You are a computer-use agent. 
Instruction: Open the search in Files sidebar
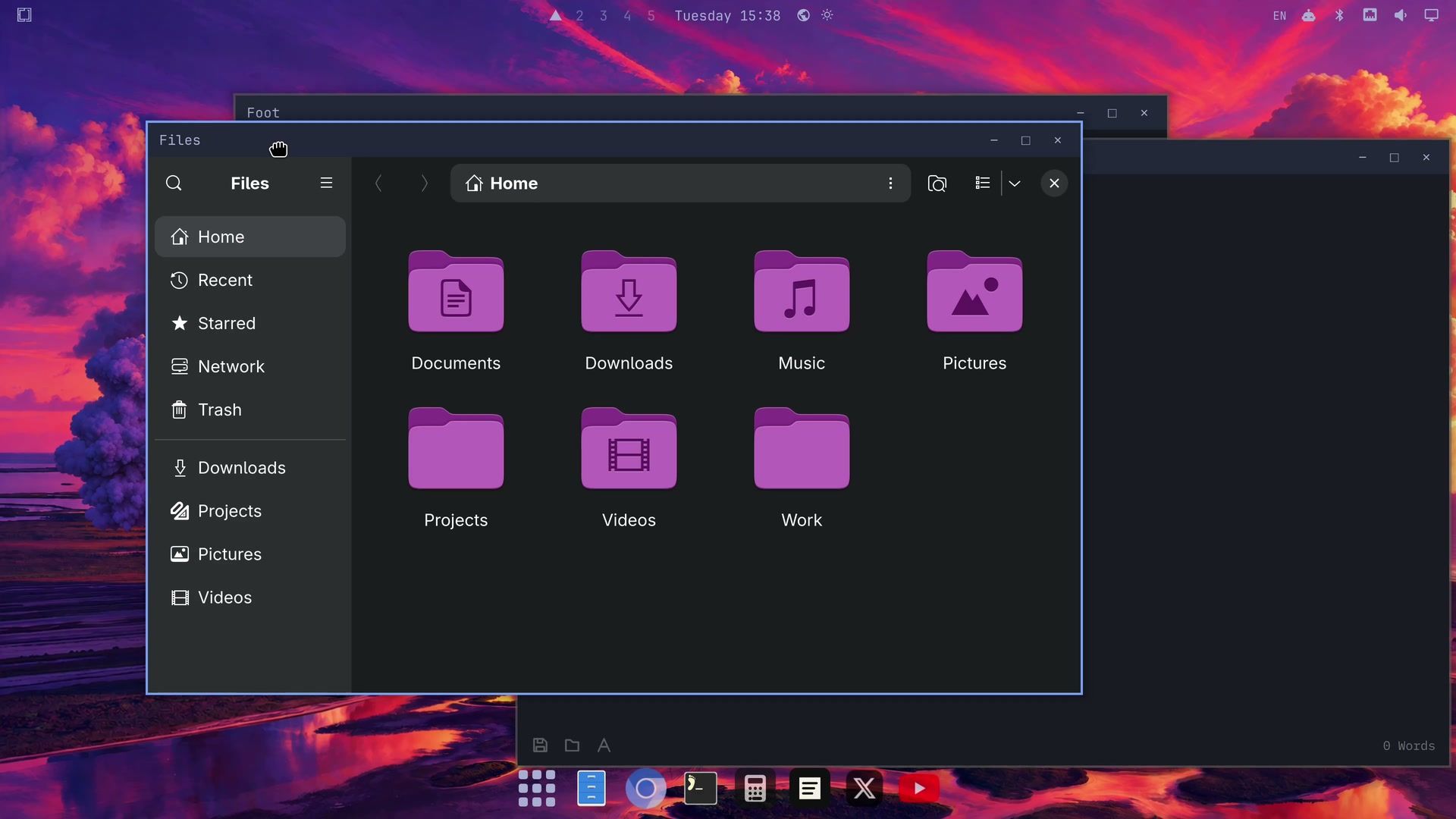pos(174,184)
